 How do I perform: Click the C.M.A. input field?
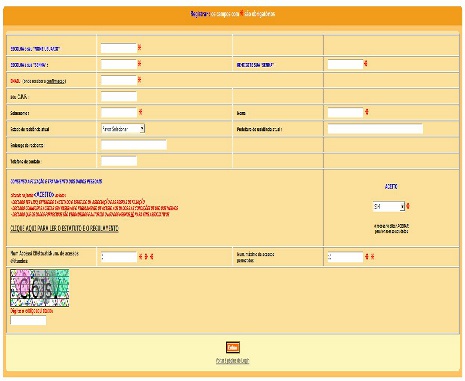(119, 97)
